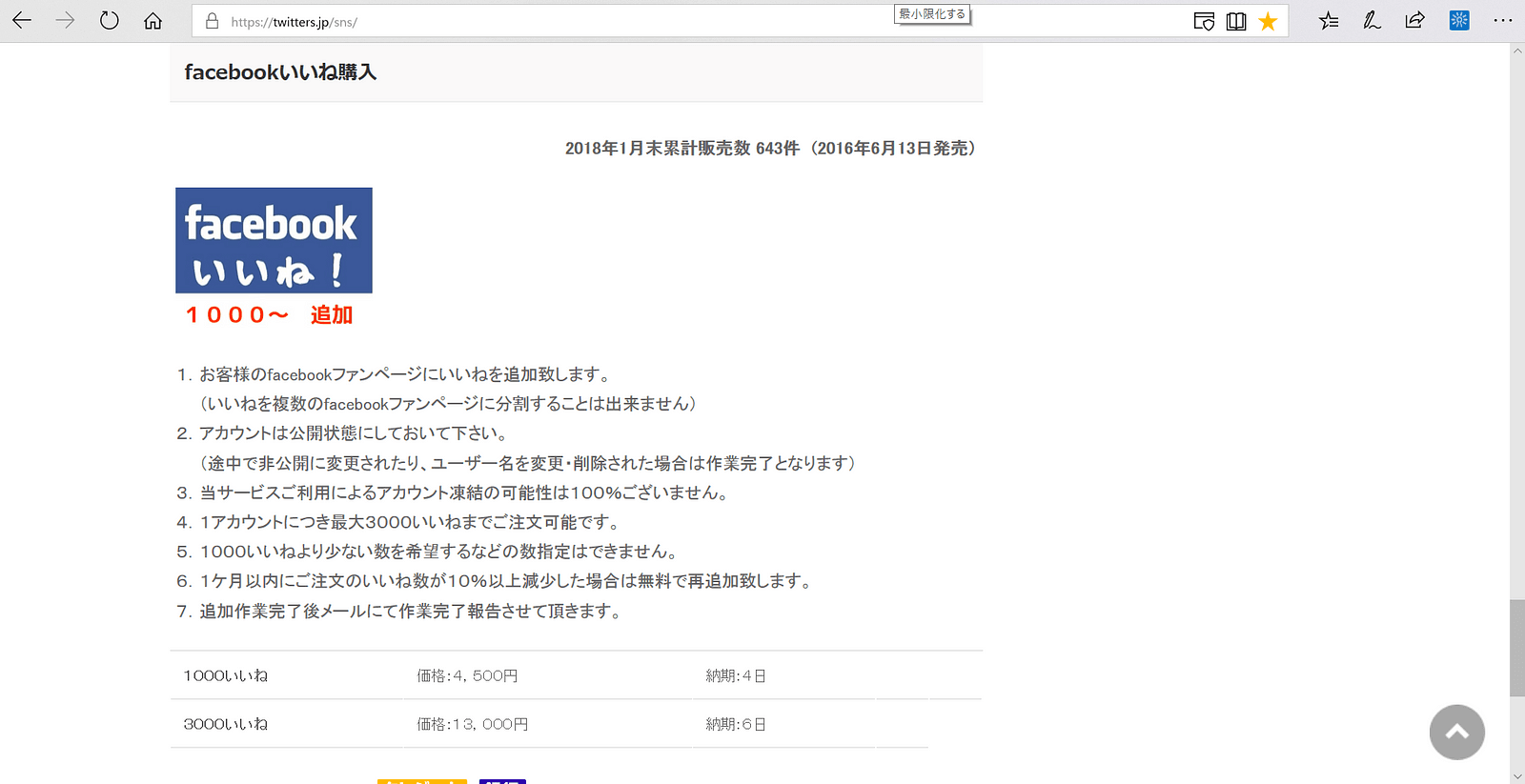Open the browser settings ellipsis menu

[1503, 21]
